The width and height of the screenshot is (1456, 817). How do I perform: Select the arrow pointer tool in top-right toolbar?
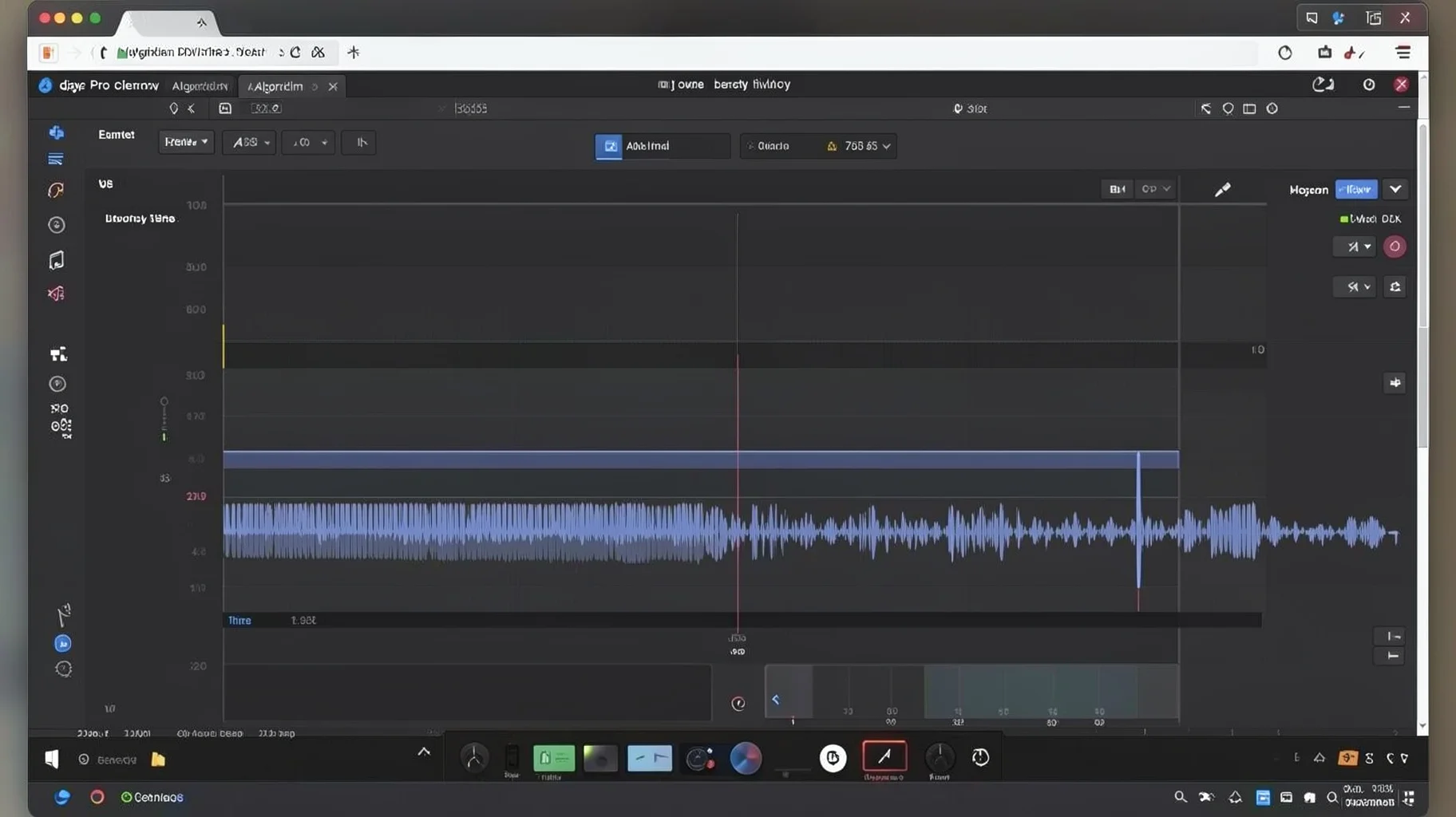pyautogui.click(x=1205, y=109)
